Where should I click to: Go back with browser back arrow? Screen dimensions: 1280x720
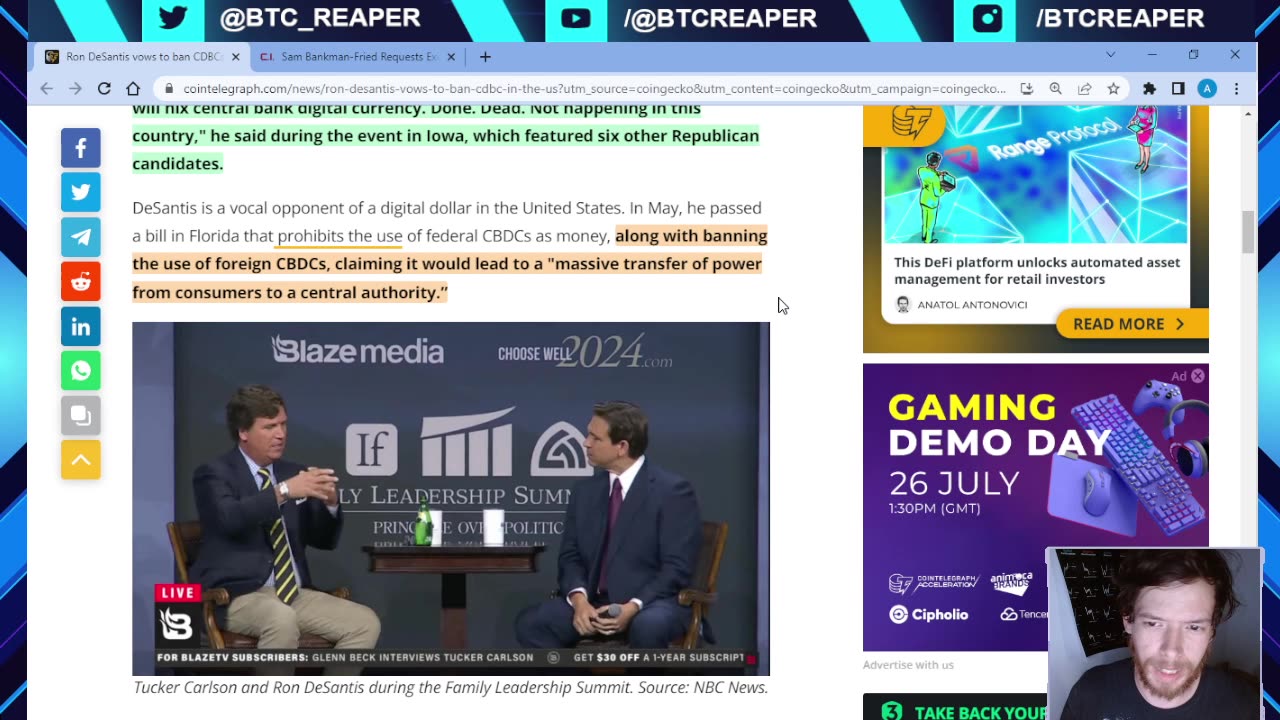(x=47, y=89)
